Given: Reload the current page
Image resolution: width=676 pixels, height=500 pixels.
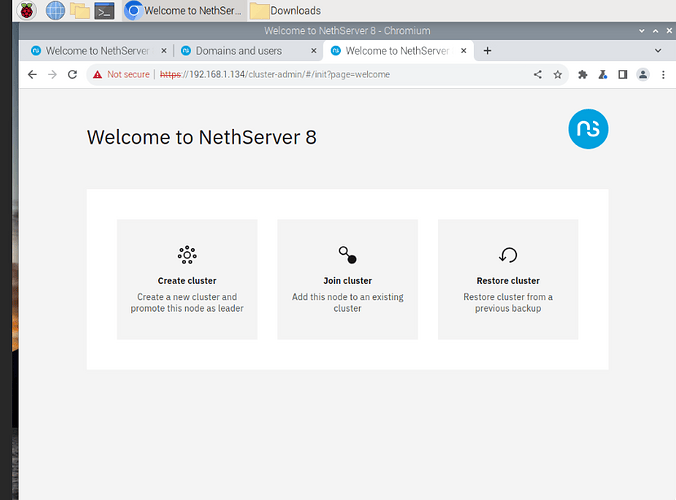Looking at the screenshot, I should point(72,75).
